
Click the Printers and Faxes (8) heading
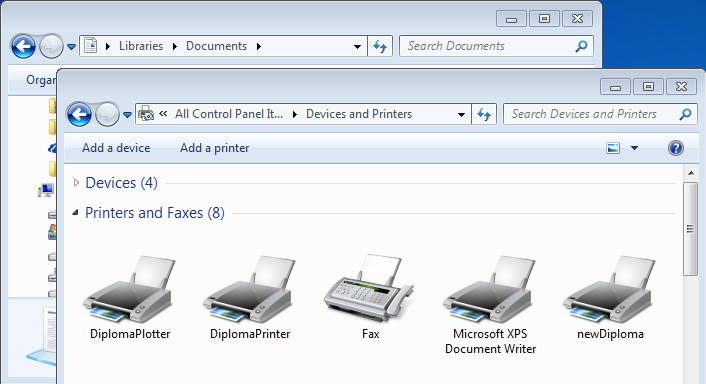point(155,212)
